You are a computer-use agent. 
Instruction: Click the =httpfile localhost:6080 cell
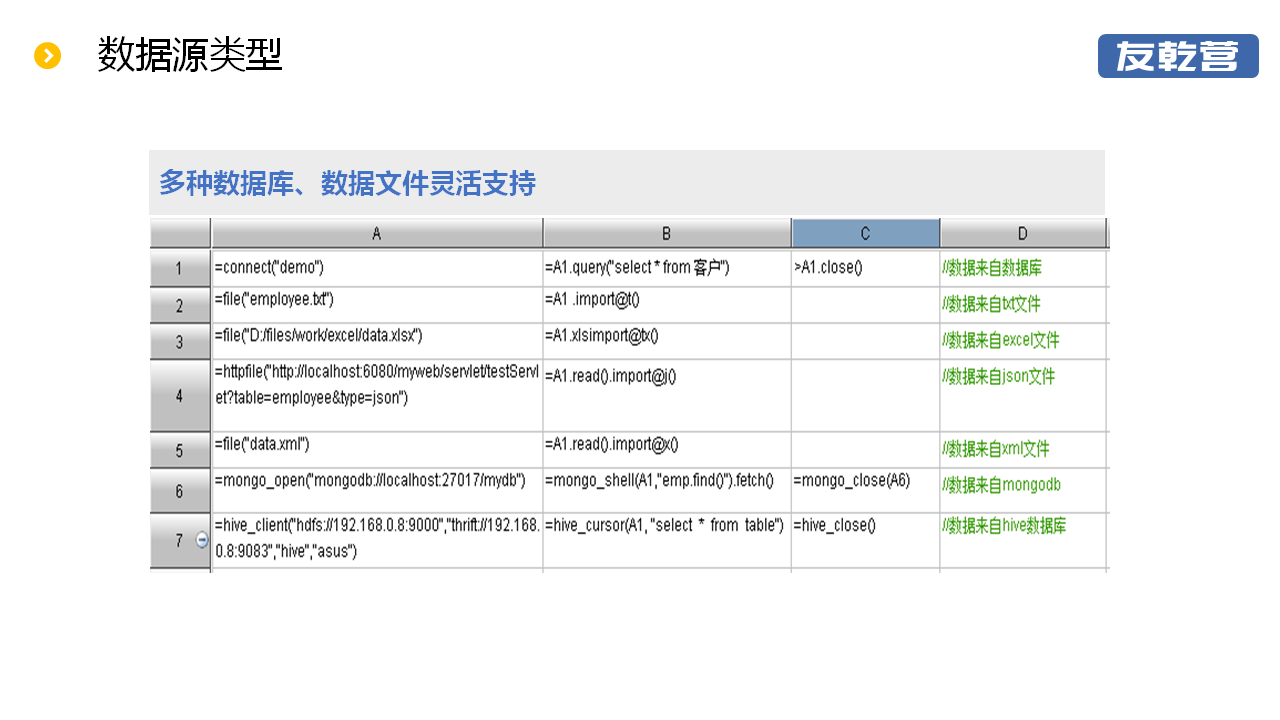[377, 396]
